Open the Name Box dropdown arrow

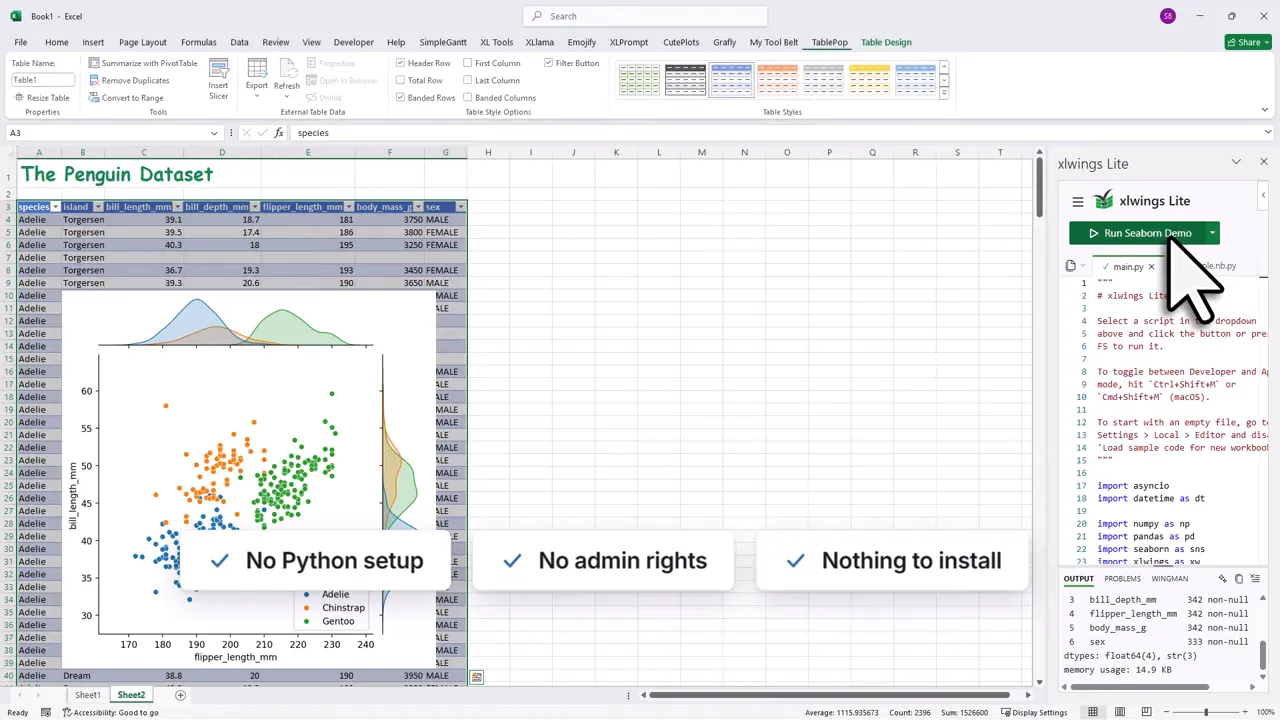(x=214, y=133)
